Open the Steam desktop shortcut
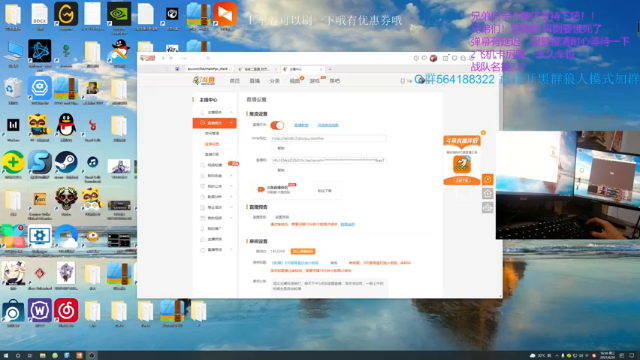Screen dimensions: 640x360 point(66,162)
